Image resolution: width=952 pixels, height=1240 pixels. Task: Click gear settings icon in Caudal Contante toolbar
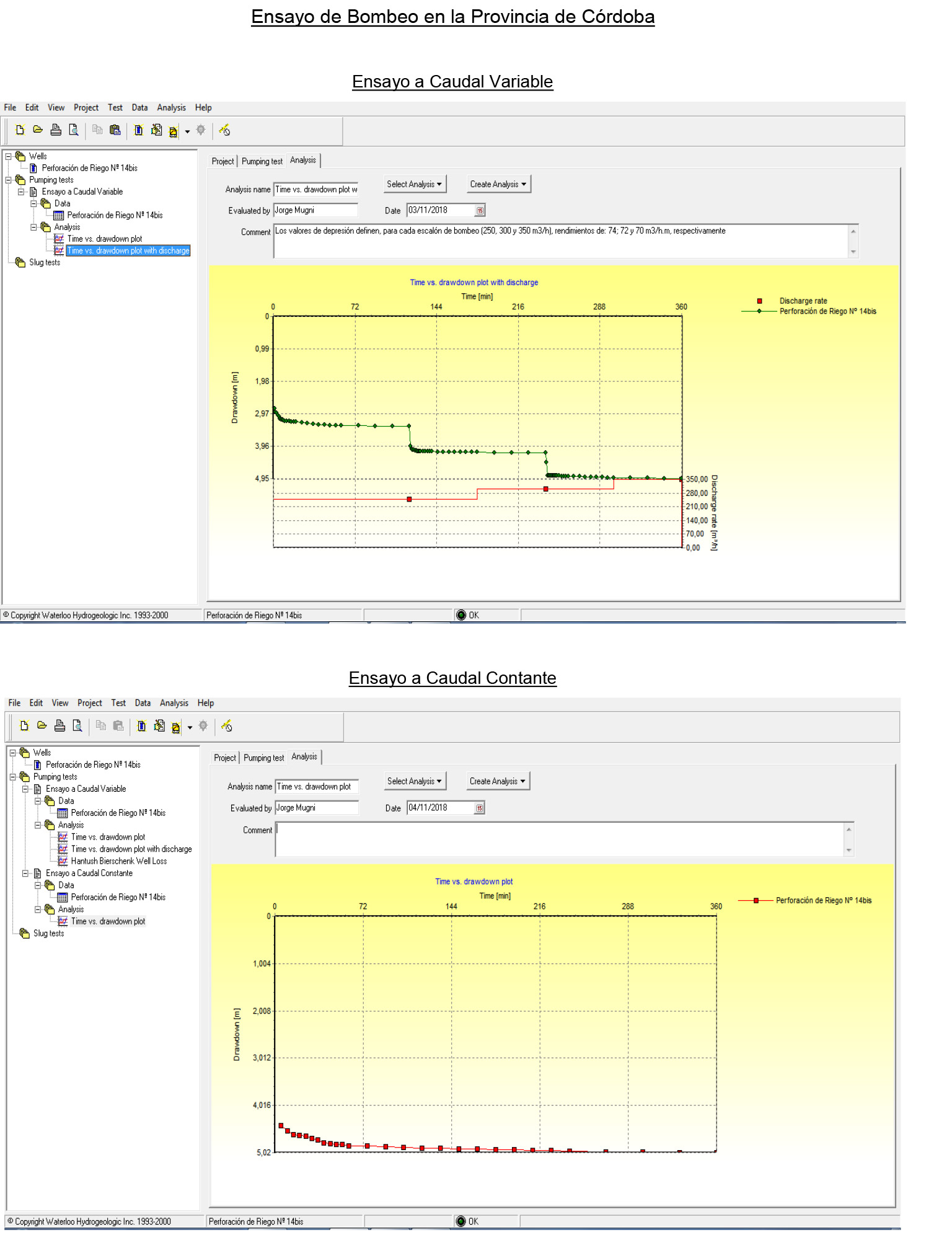(x=203, y=726)
